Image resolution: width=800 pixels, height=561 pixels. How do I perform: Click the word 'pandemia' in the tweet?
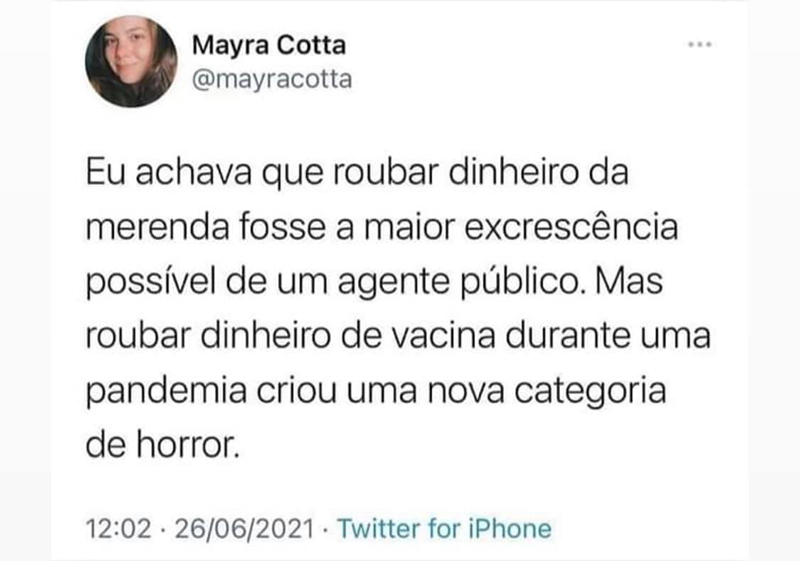[x=166, y=393]
